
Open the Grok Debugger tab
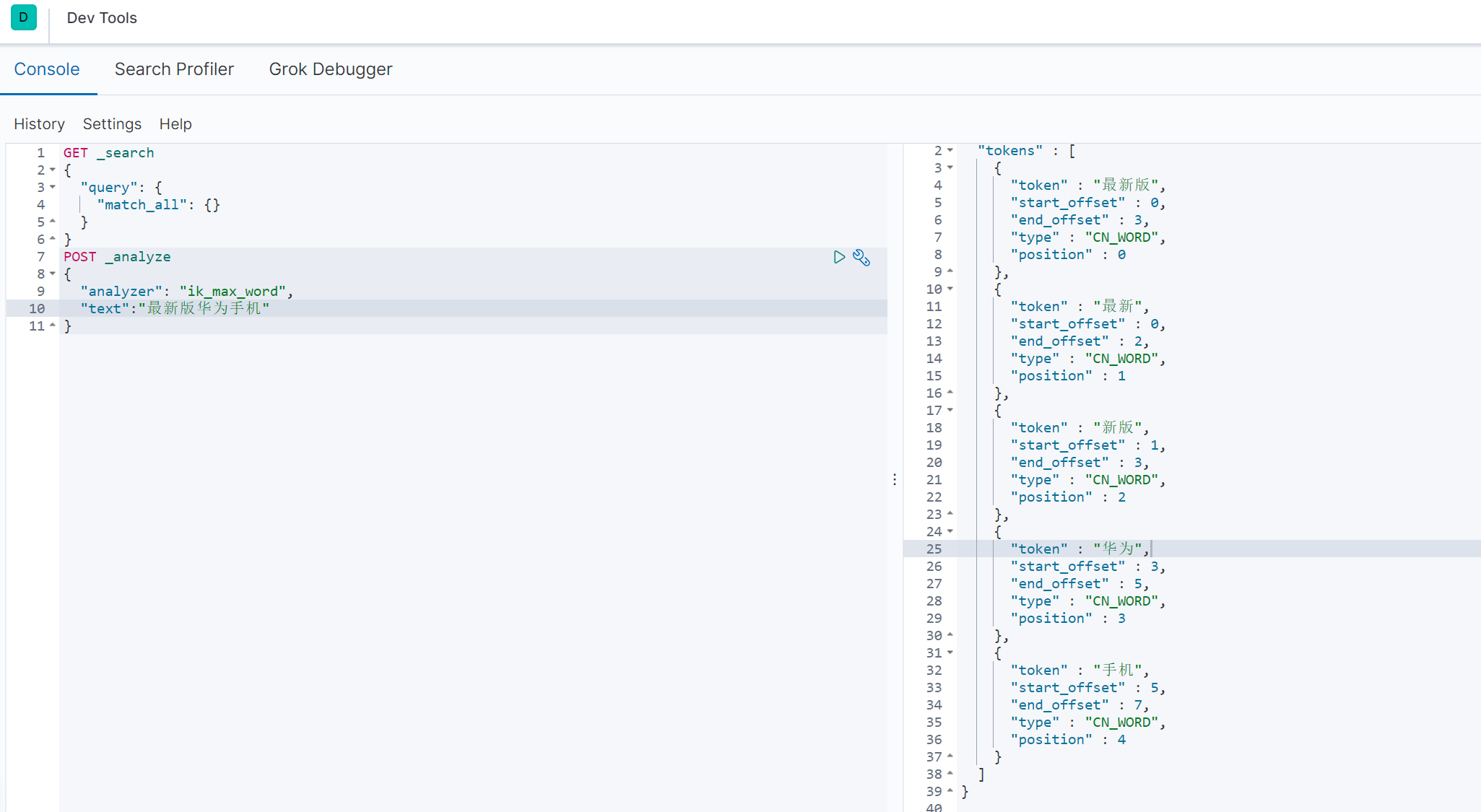point(331,69)
